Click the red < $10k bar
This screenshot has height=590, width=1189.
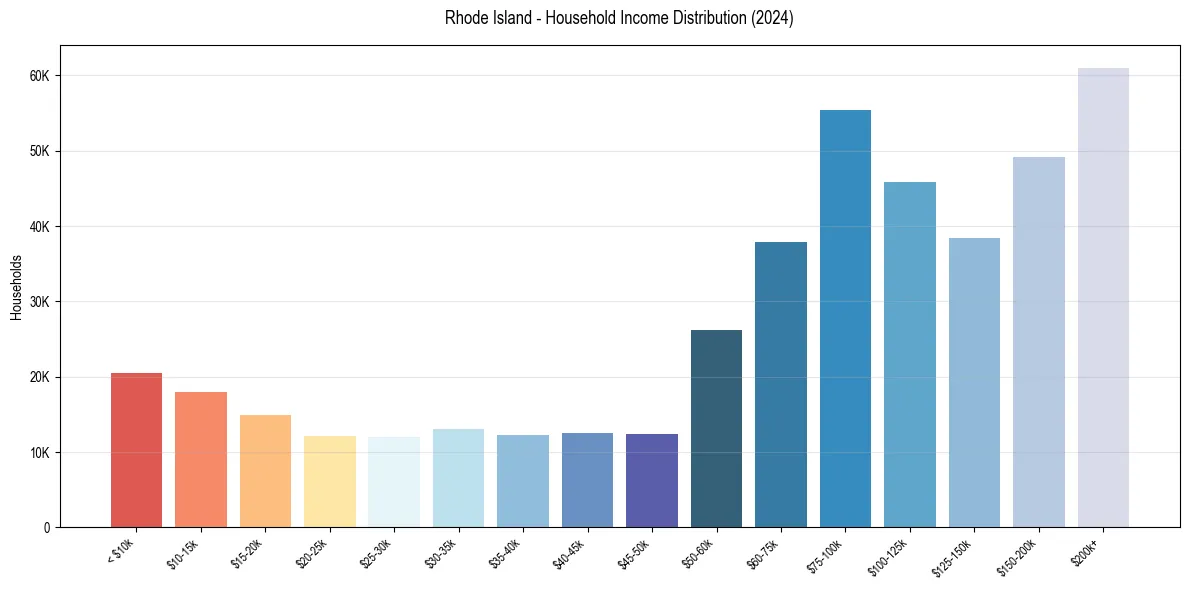135,450
